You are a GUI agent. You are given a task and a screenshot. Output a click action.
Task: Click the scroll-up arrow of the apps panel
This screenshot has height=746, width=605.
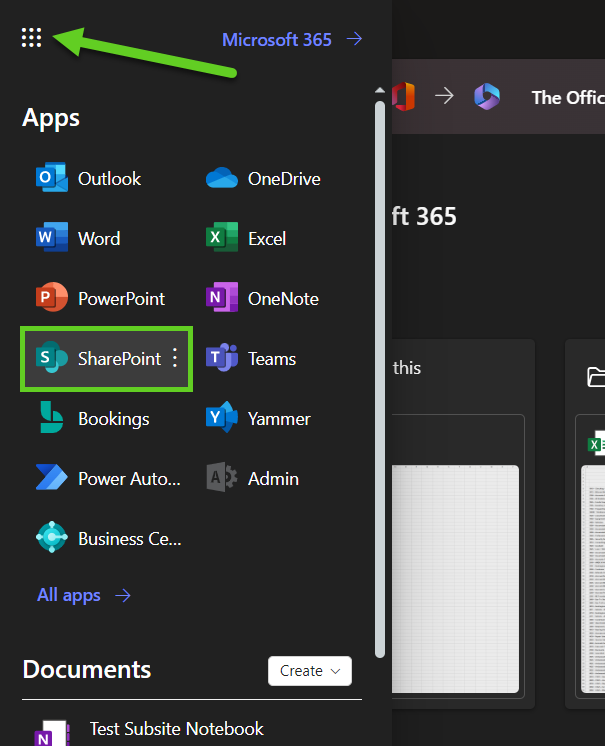[380, 90]
